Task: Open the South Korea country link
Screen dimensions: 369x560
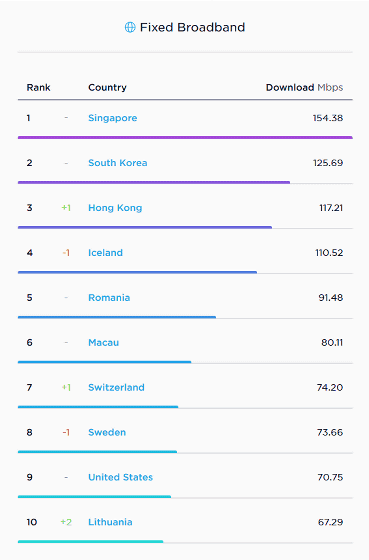Action: (x=118, y=163)
